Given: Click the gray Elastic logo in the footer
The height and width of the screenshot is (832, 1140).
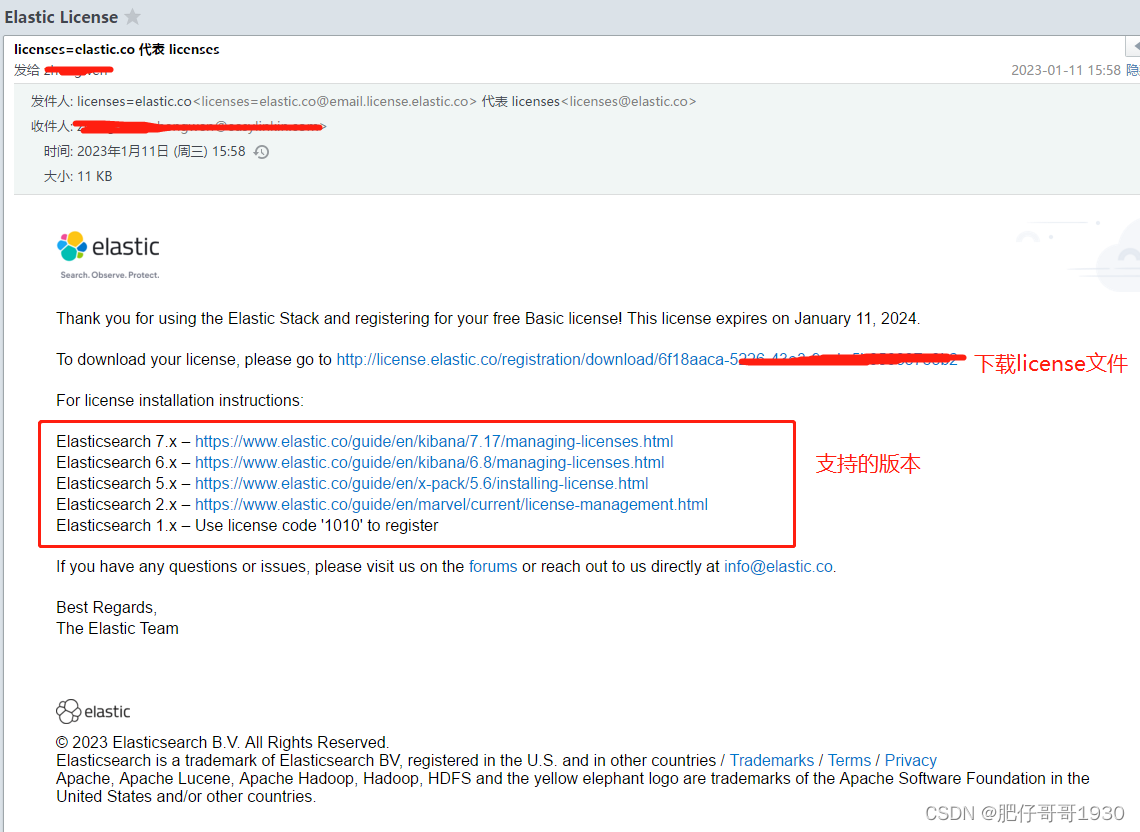Looking at the screenshot, I should coord(93,711).
